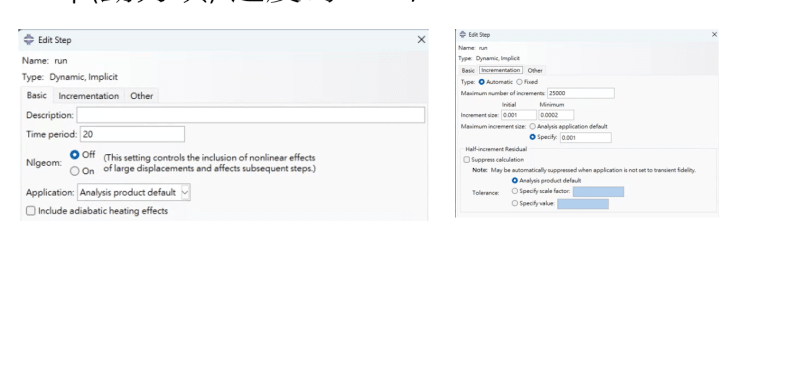Click the Specify value tolerance field
Viewport: 800px width, 371px height.
(583, 204)
